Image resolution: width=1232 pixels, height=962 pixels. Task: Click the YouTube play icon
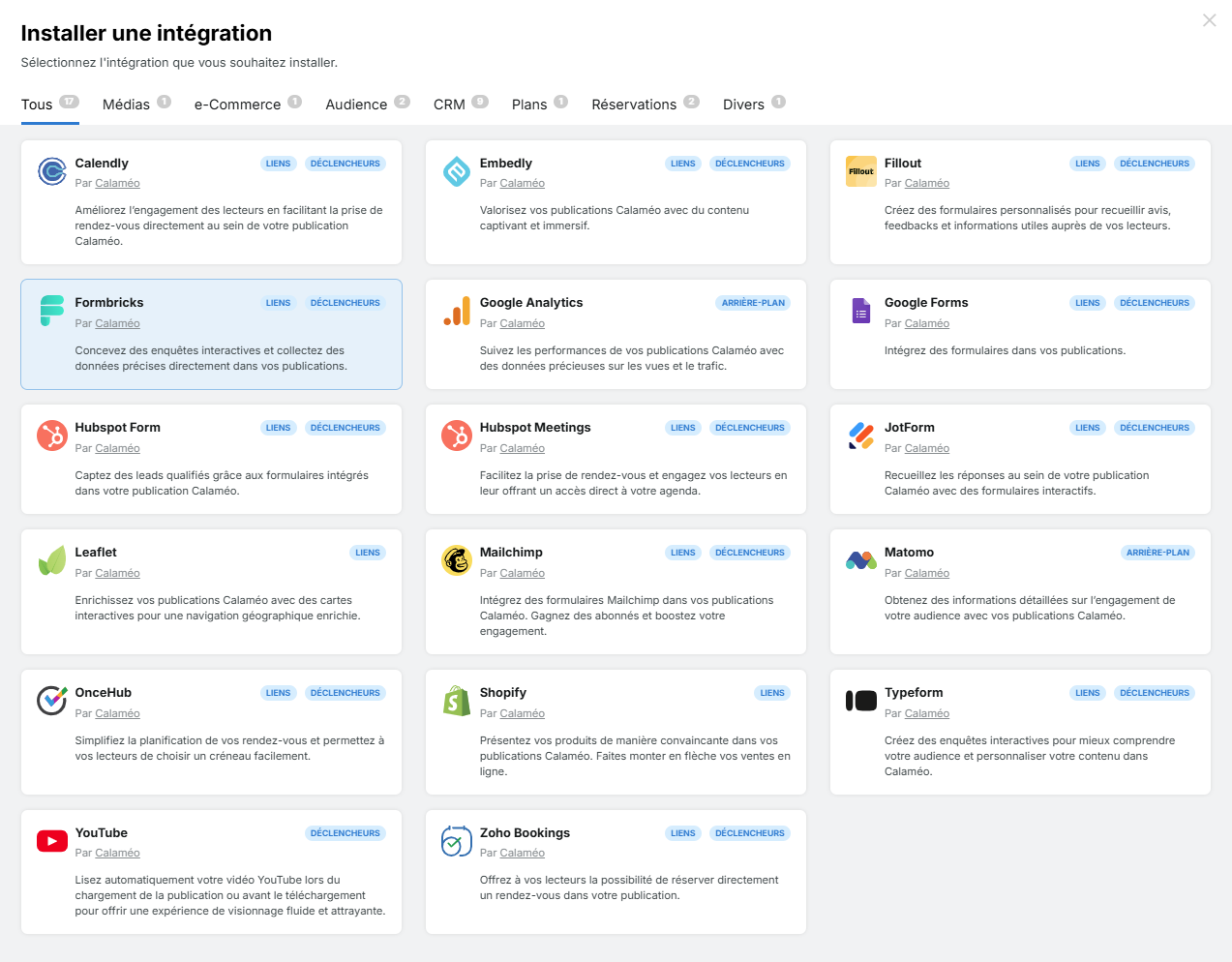(x=52, y=841)
